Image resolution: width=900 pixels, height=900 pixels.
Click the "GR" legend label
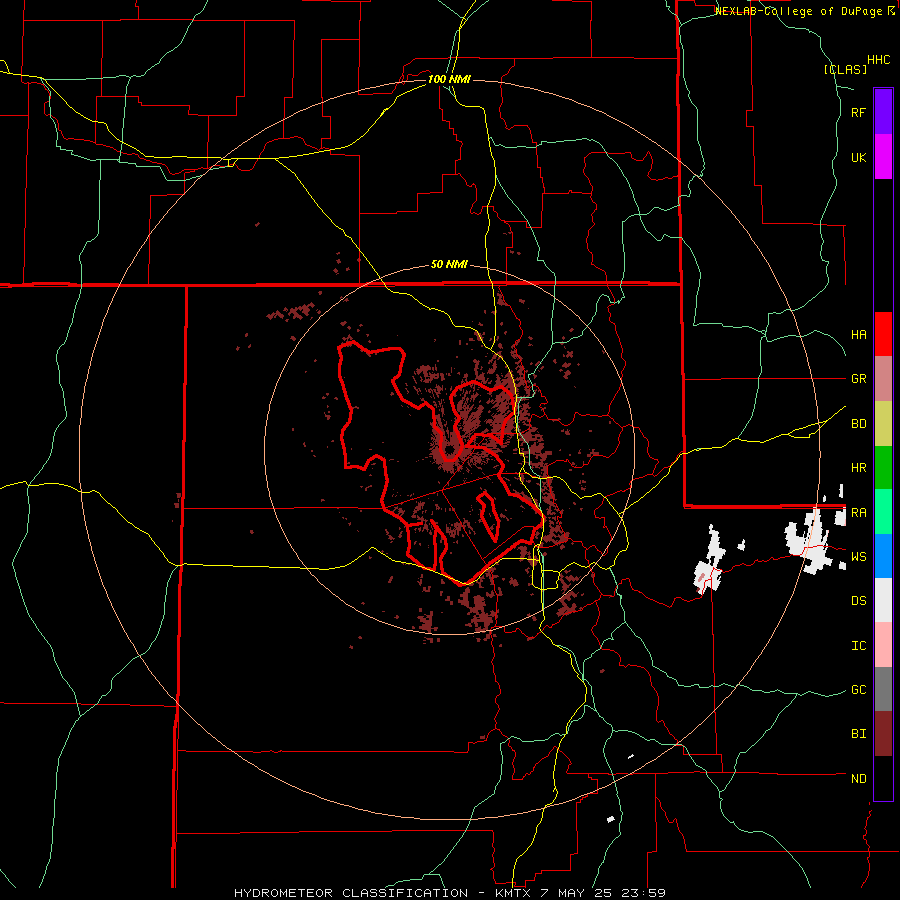(858, 379)
